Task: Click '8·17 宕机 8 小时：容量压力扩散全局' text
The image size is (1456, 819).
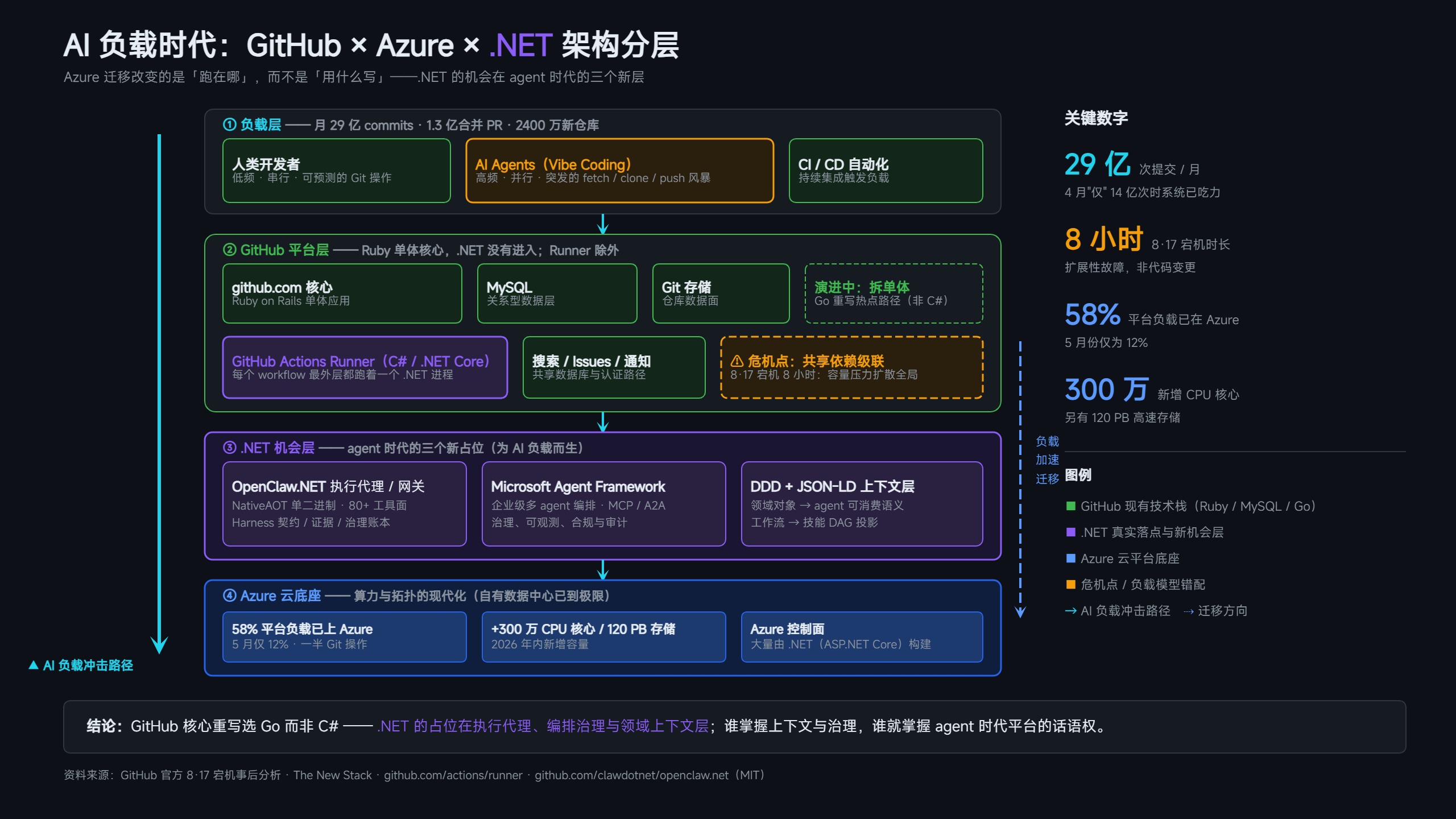Action: [x=824, y=375]
